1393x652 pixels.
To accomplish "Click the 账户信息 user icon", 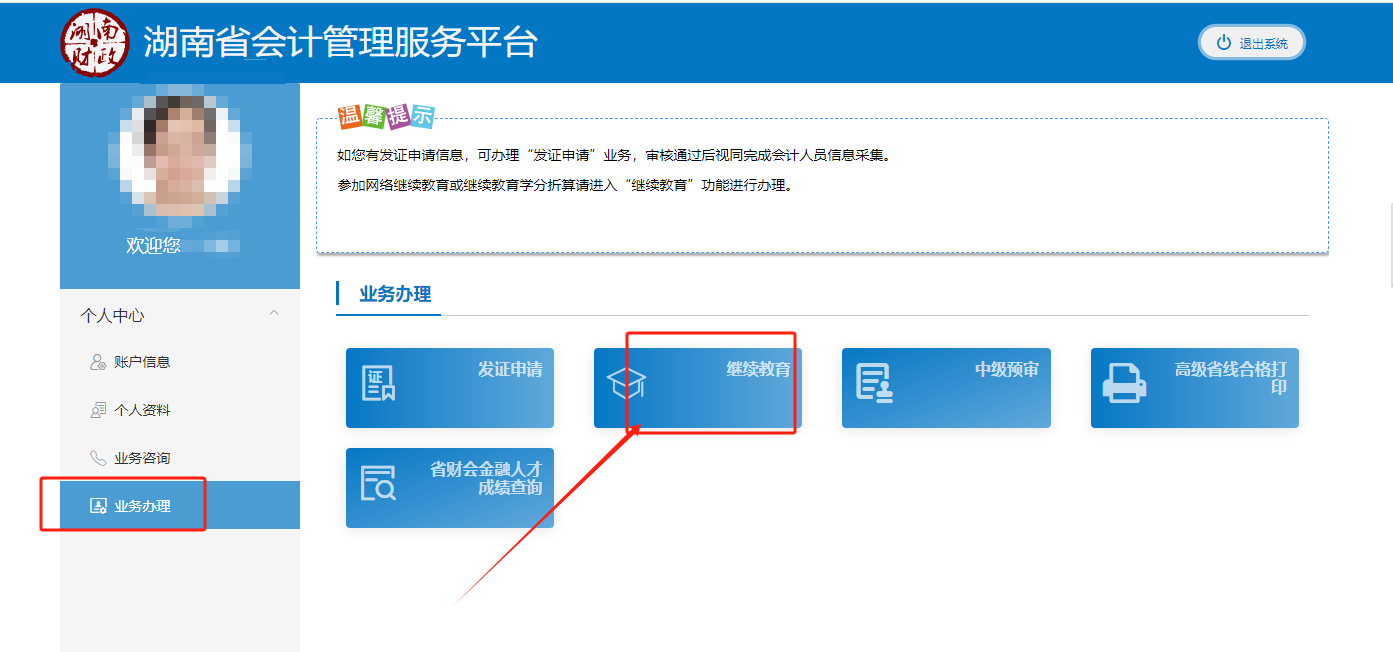I will tap(98, 362).
